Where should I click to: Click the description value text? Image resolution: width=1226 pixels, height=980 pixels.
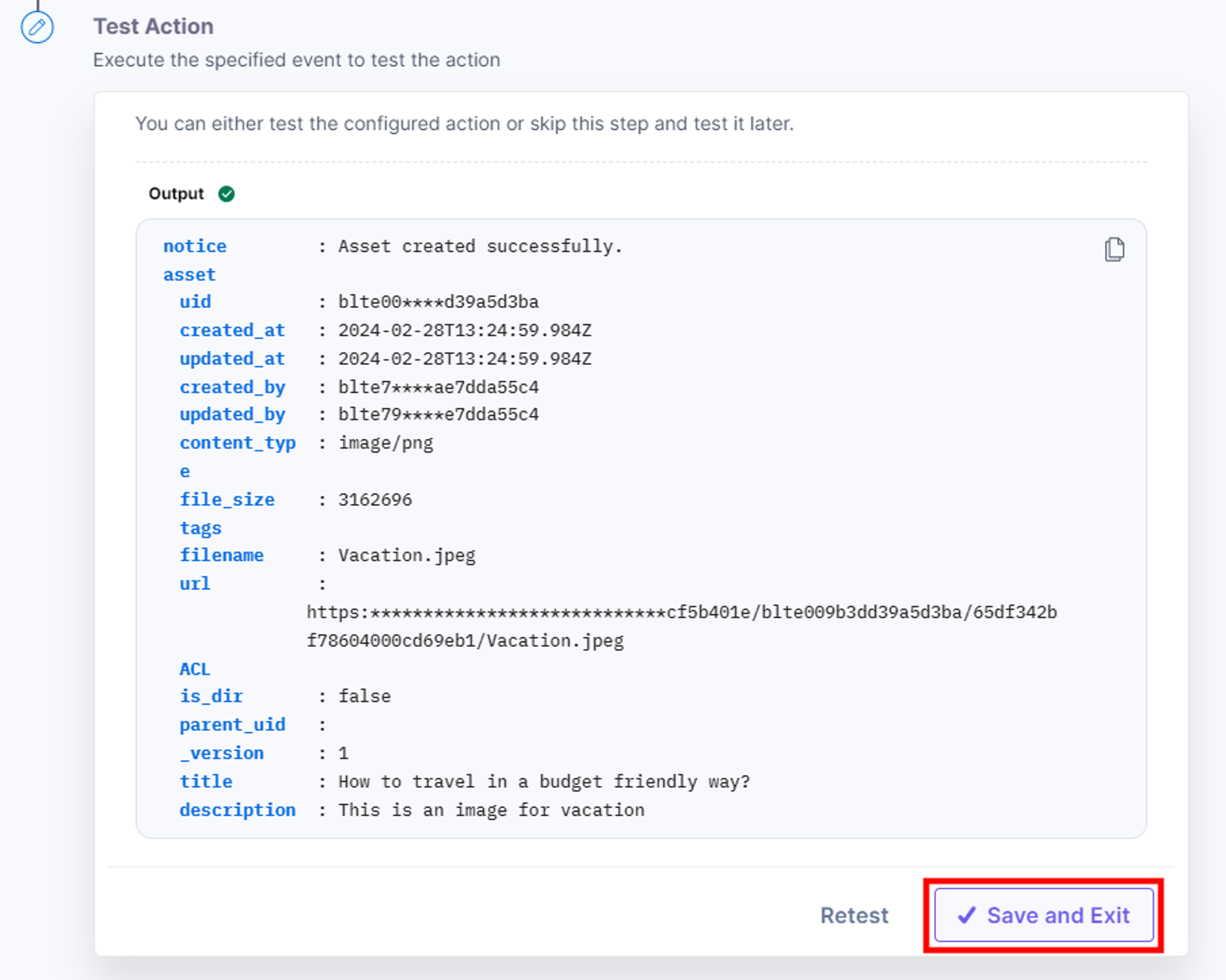click(491, 810)
